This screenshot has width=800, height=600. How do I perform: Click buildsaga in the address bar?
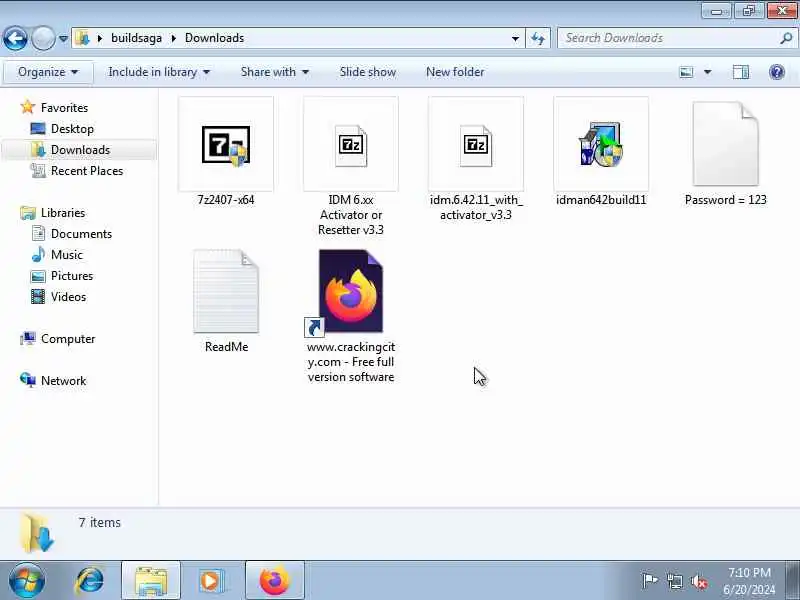click(x=136, y=38)
